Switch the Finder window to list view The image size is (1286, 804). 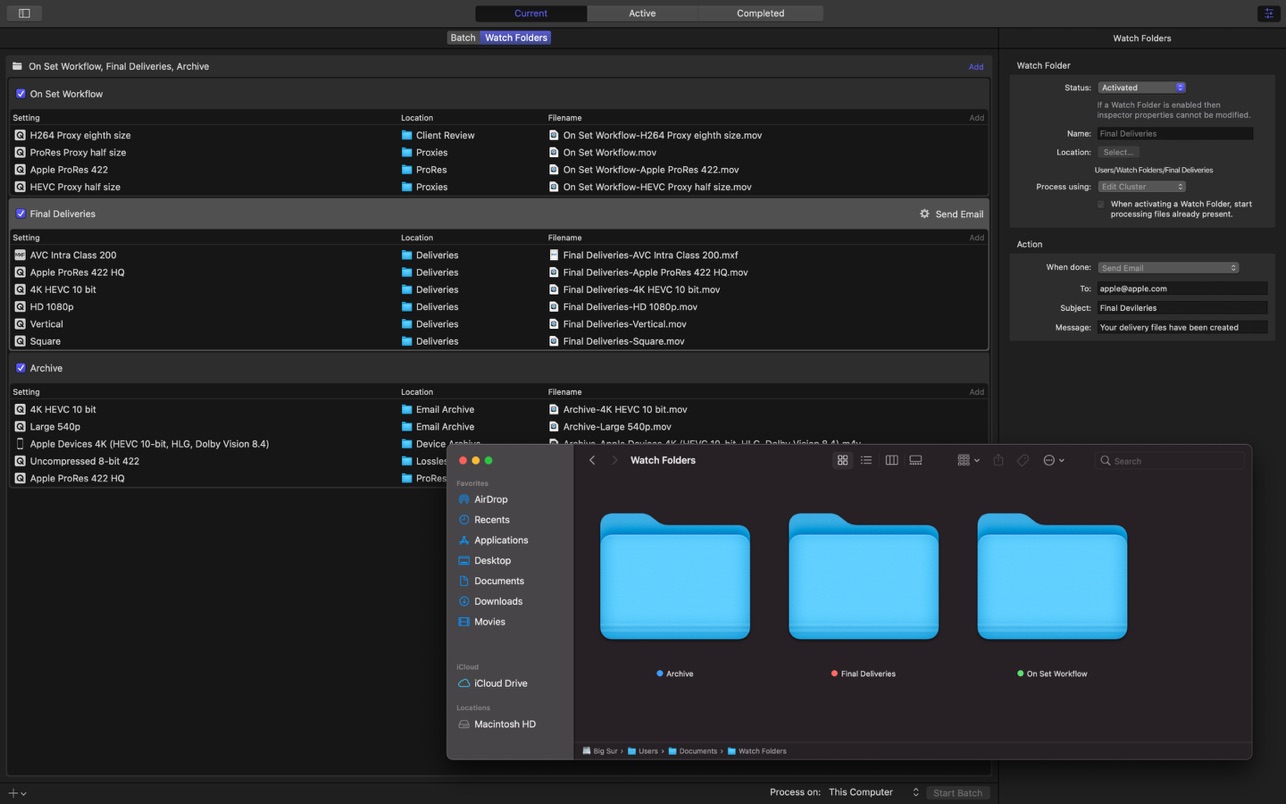866,460
